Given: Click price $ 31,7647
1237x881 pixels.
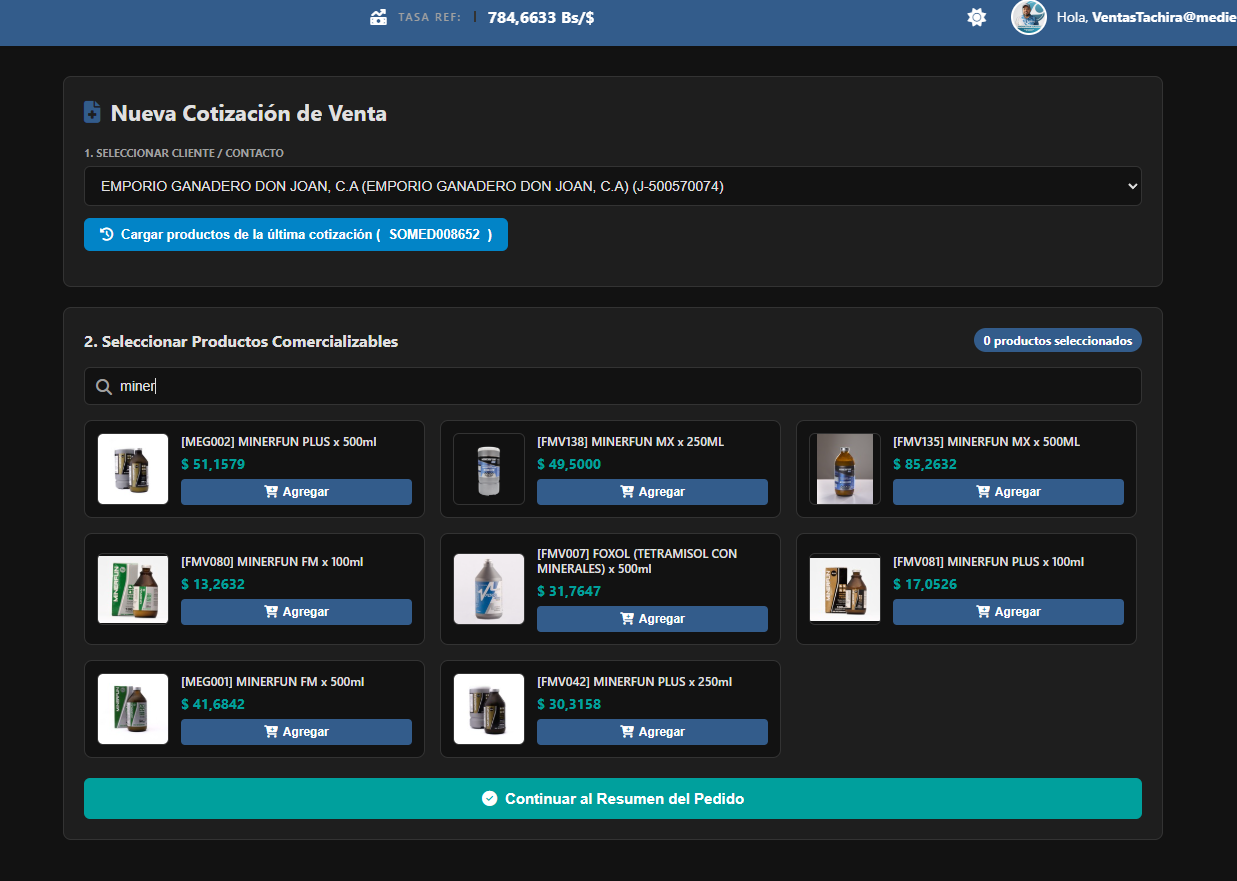Looking at the screenshot, I should [x=569, y=591].
